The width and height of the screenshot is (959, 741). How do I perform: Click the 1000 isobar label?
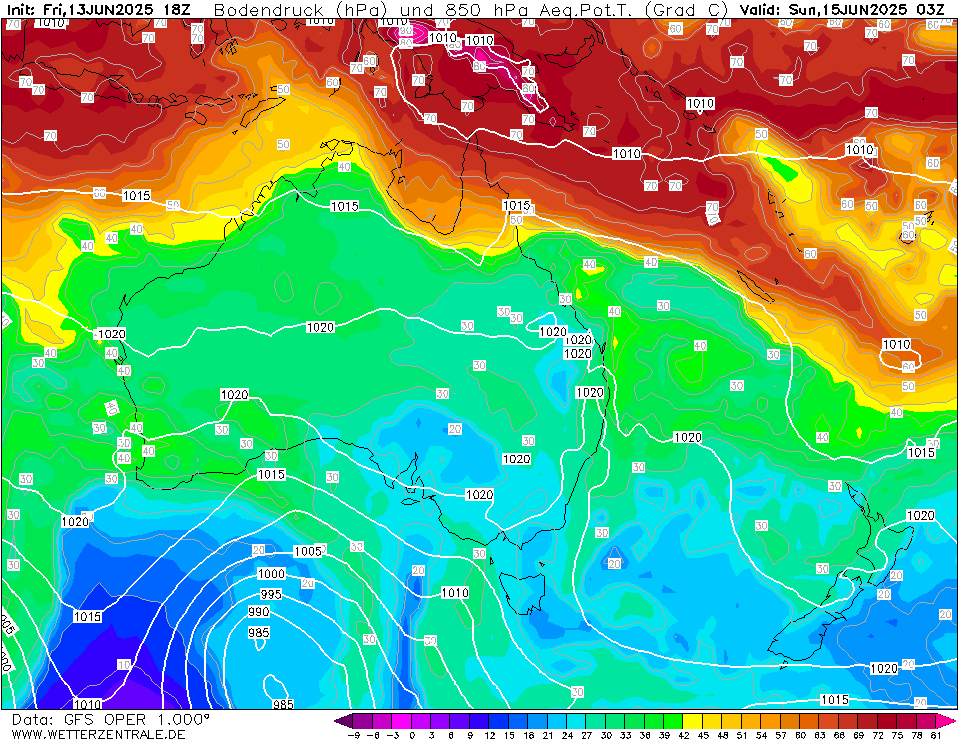tap(271, 573)
